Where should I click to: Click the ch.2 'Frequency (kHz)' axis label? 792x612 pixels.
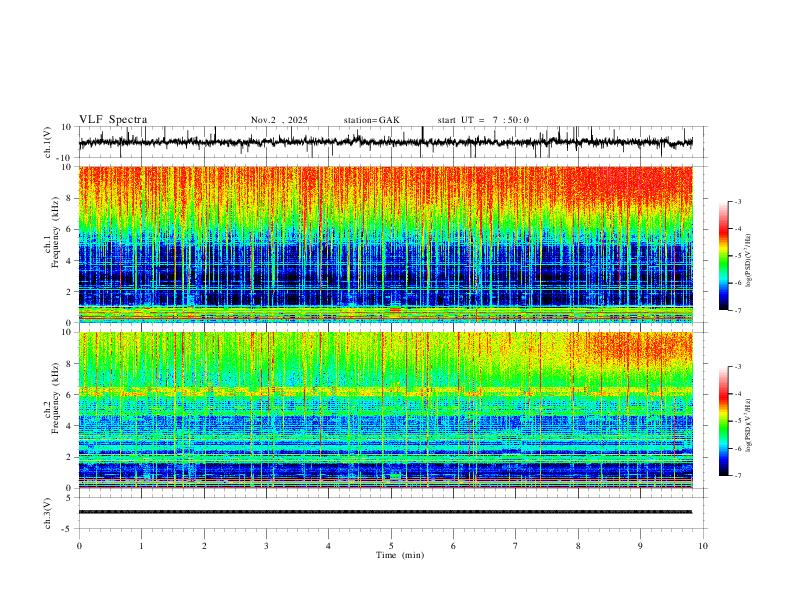click(55, 398)
